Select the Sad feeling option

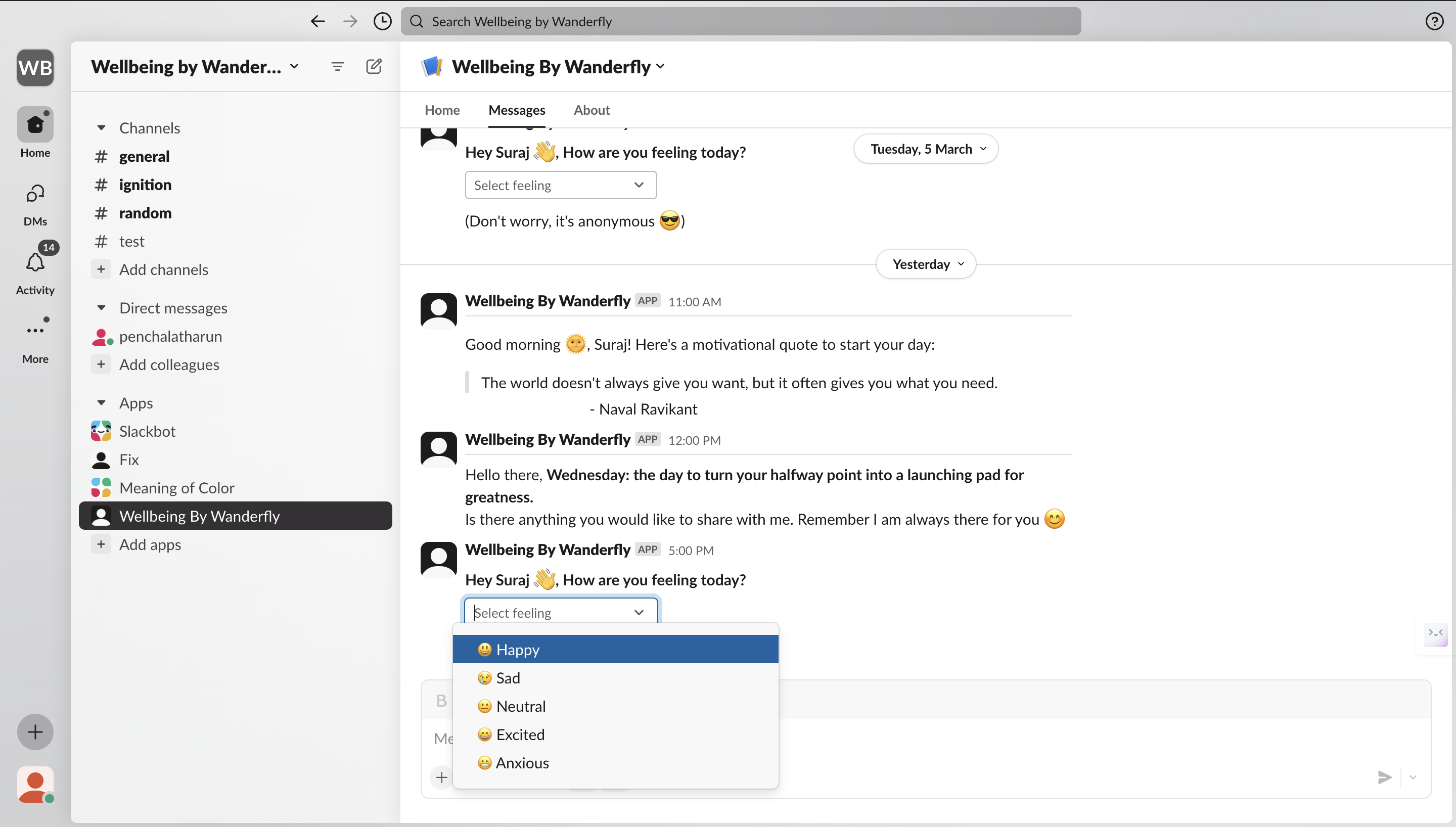click(508, 677)
